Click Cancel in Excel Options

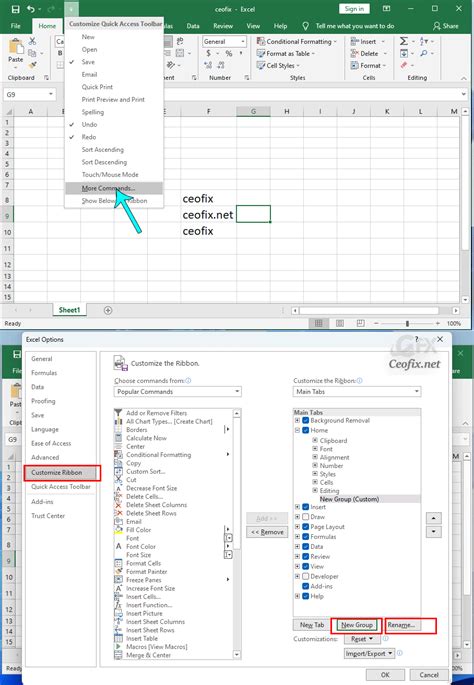pyautogui.click(x=429, y=675)
